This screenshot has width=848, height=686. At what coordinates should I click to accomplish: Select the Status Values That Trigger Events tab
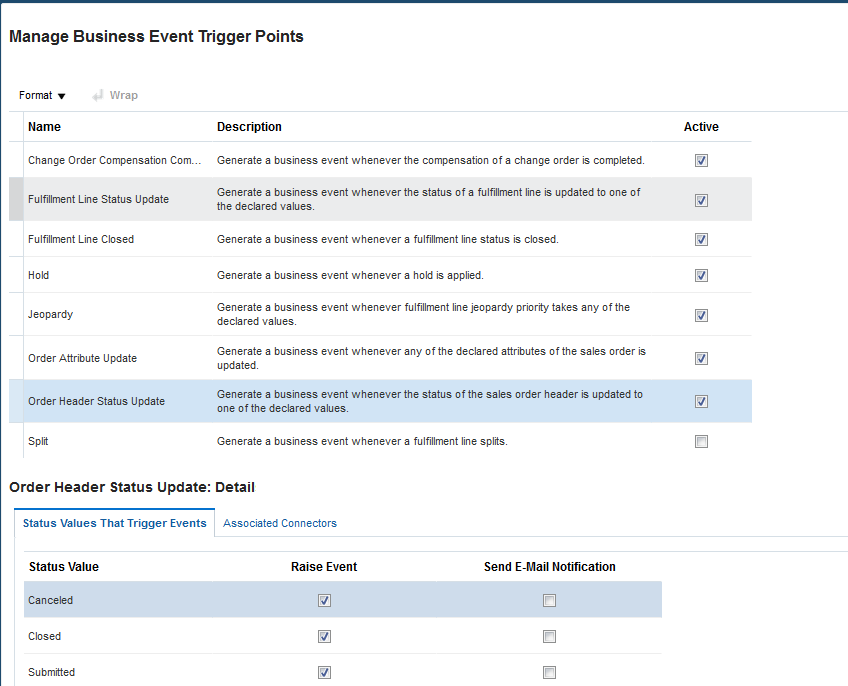[x=114, y=522]
